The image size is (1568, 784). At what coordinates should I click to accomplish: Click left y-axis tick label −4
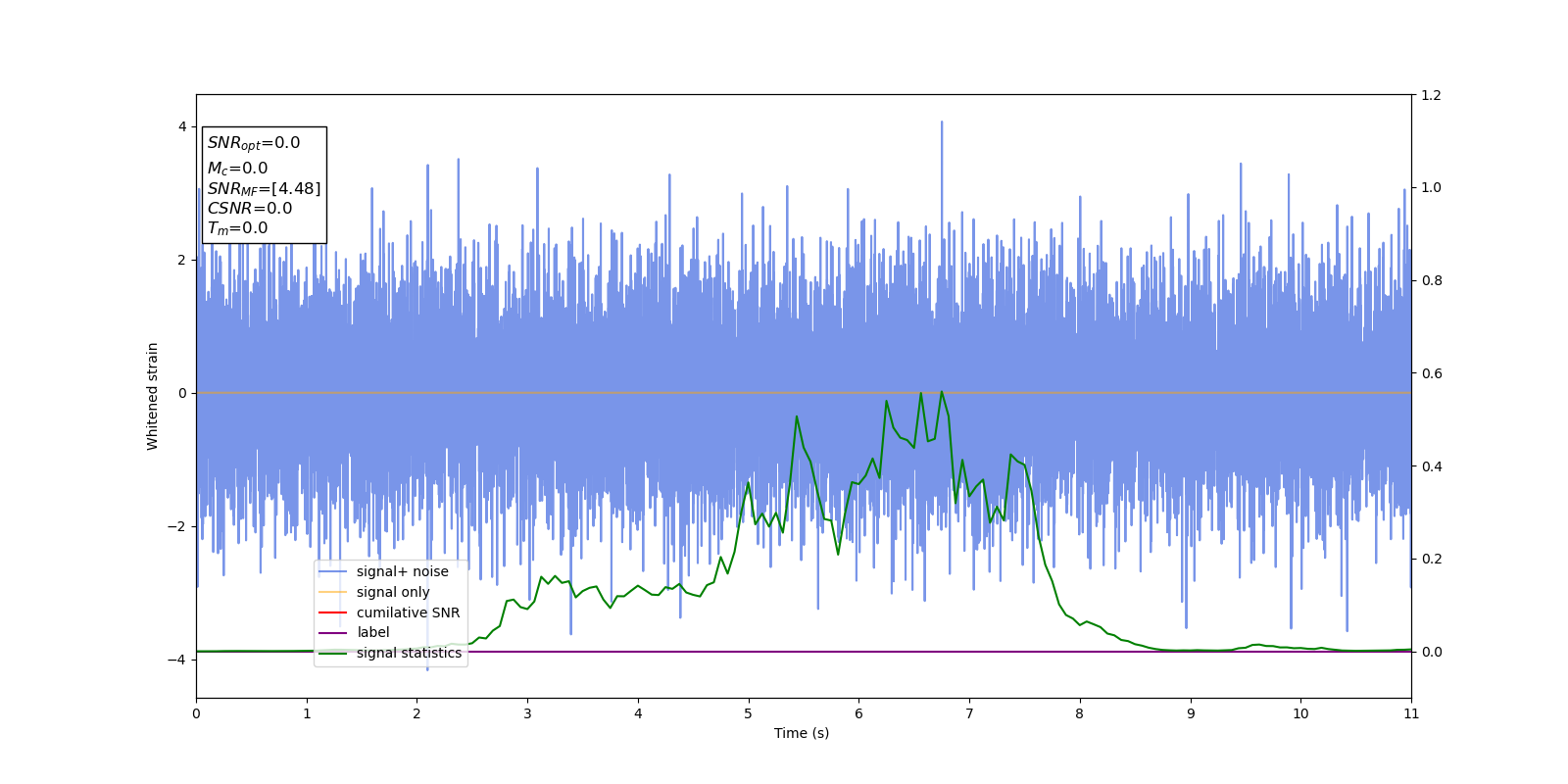177,660
